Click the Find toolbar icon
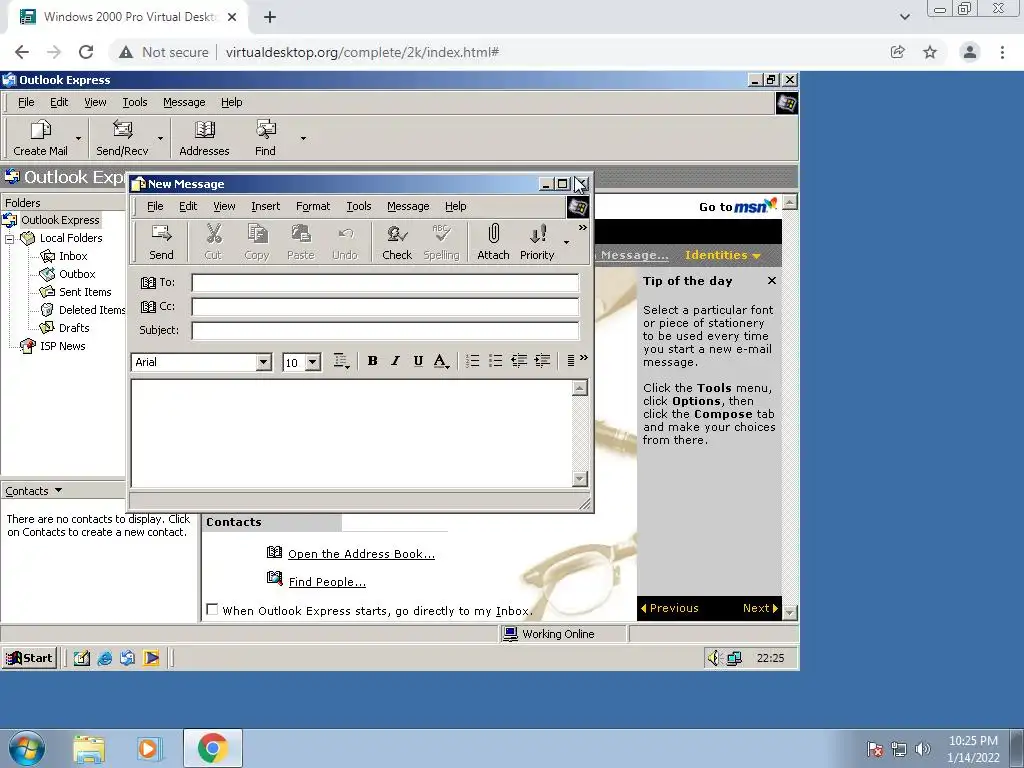The height and width of the screenshot is (768, 1024). (x=265, y=130)
